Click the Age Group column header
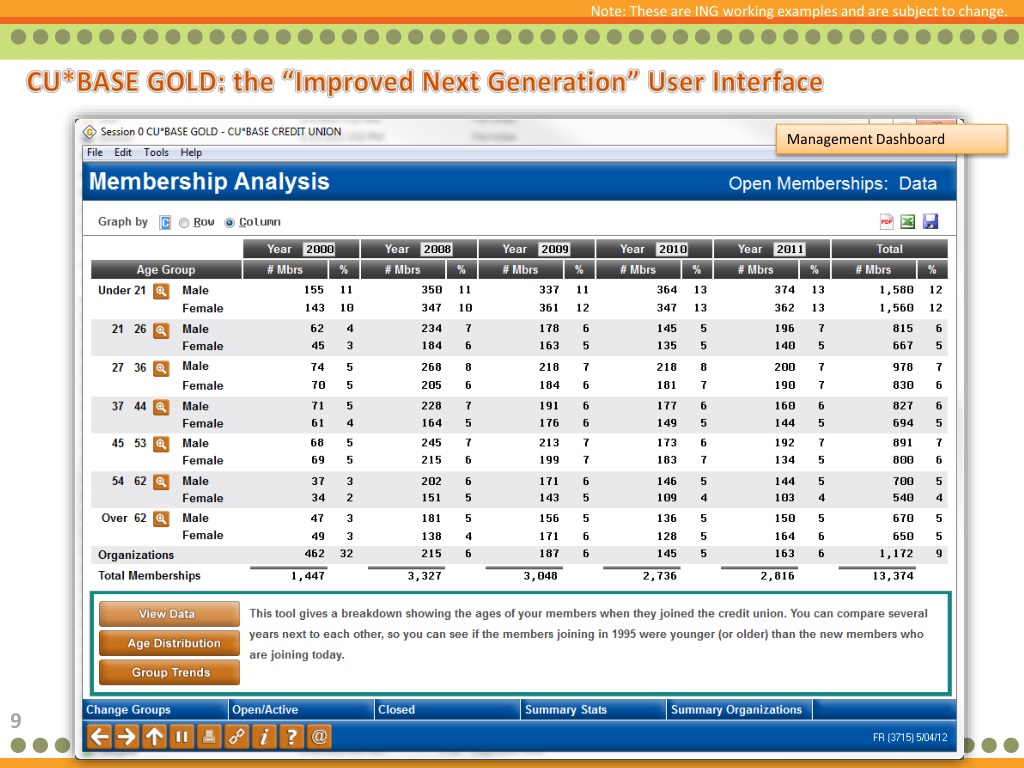The height and width of the screenshot is (768, 1024). pyautogui.click(x=166, y=270)
